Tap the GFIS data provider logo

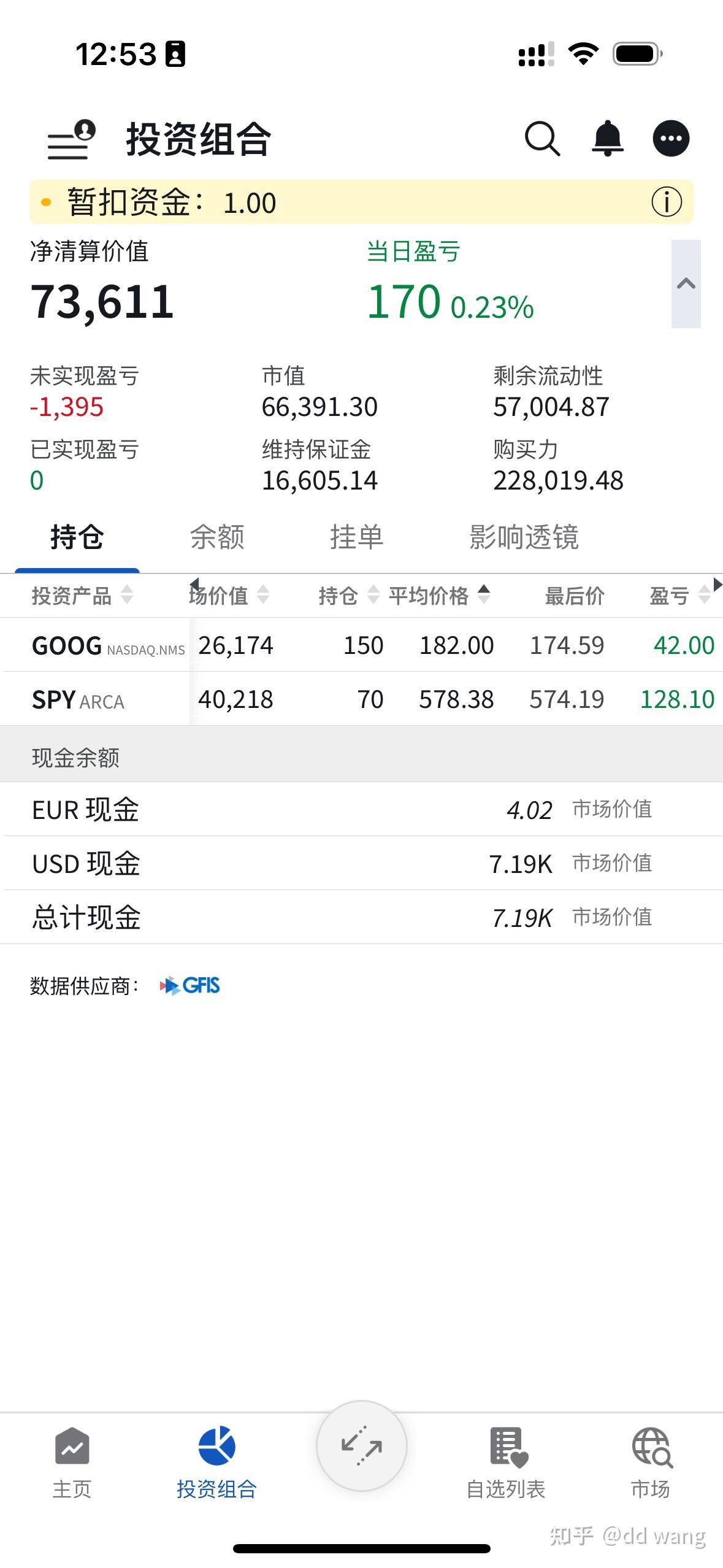click(189, 985)
